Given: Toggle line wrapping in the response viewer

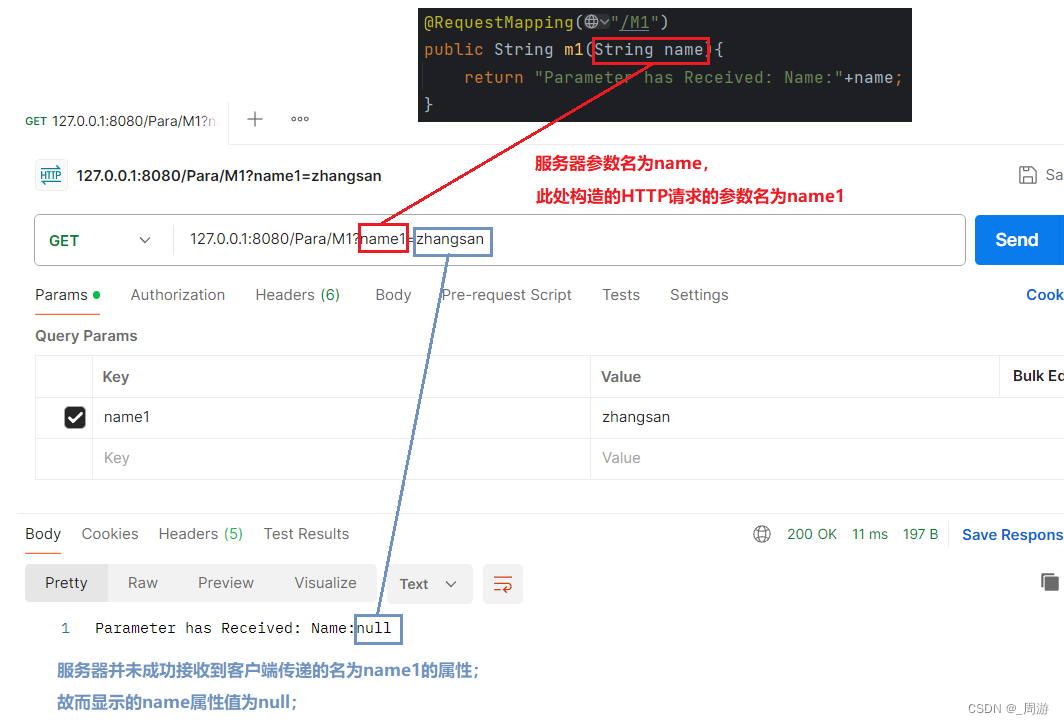Looking at the screenshot, I should tap(502, 584).
